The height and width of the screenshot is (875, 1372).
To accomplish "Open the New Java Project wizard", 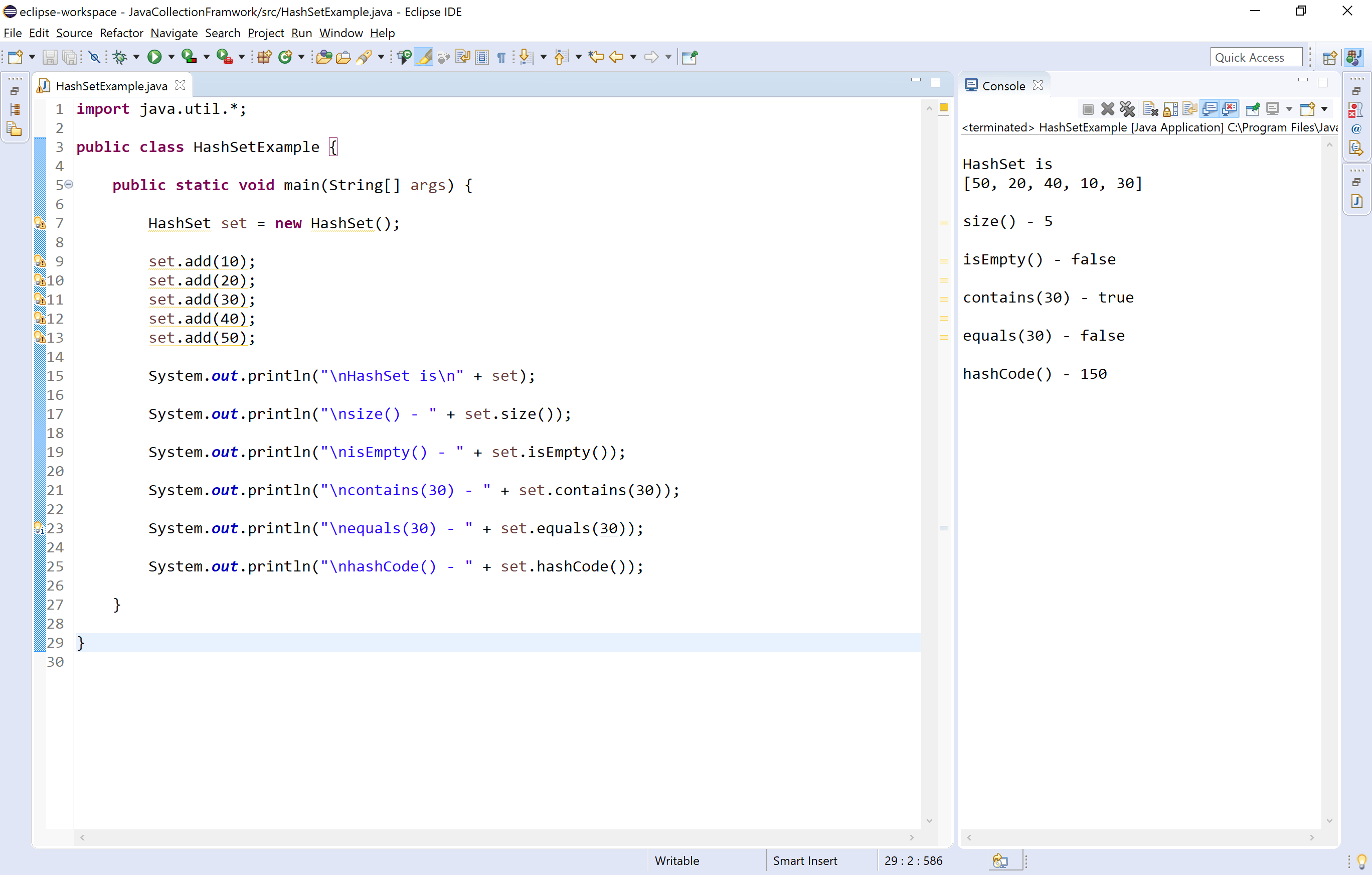I will (264, 56).
